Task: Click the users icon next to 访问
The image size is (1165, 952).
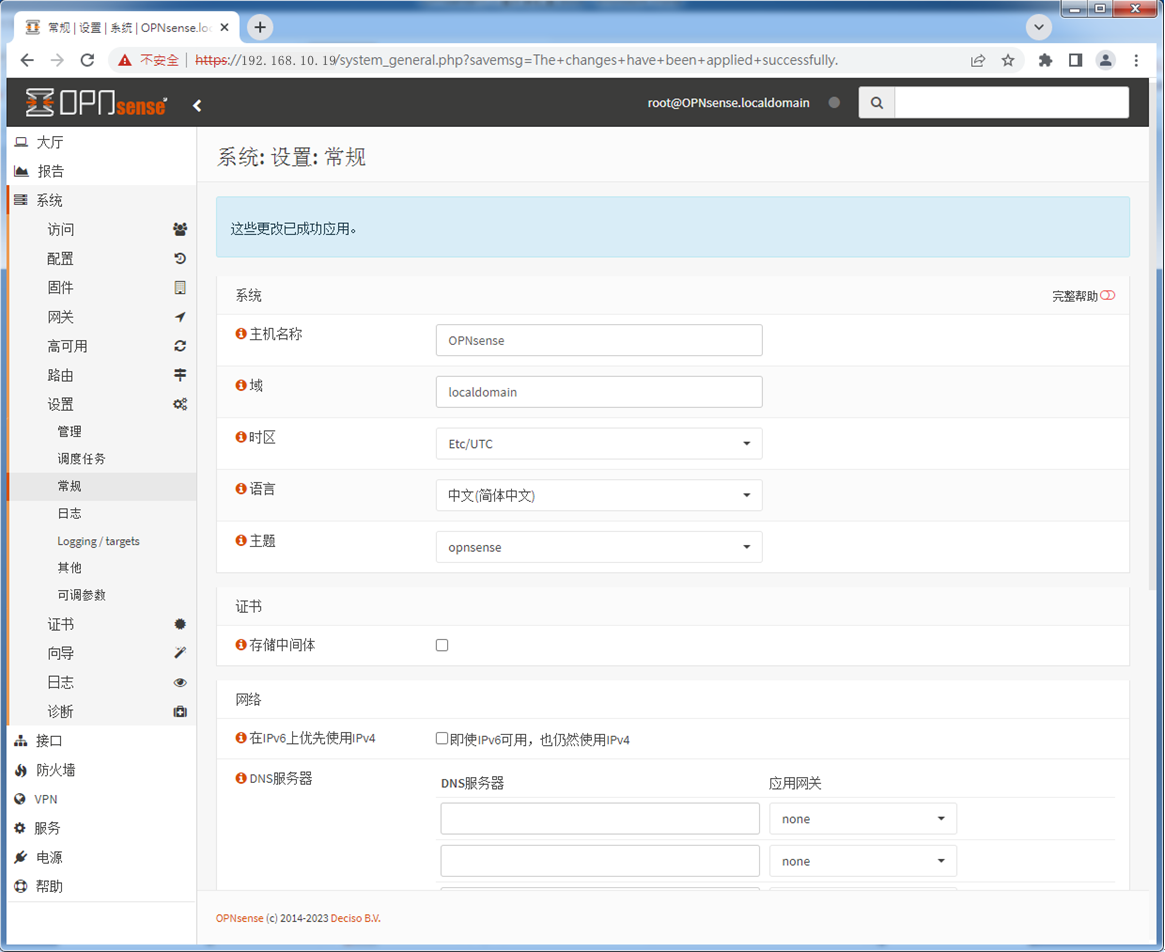Action: [180, 229]
